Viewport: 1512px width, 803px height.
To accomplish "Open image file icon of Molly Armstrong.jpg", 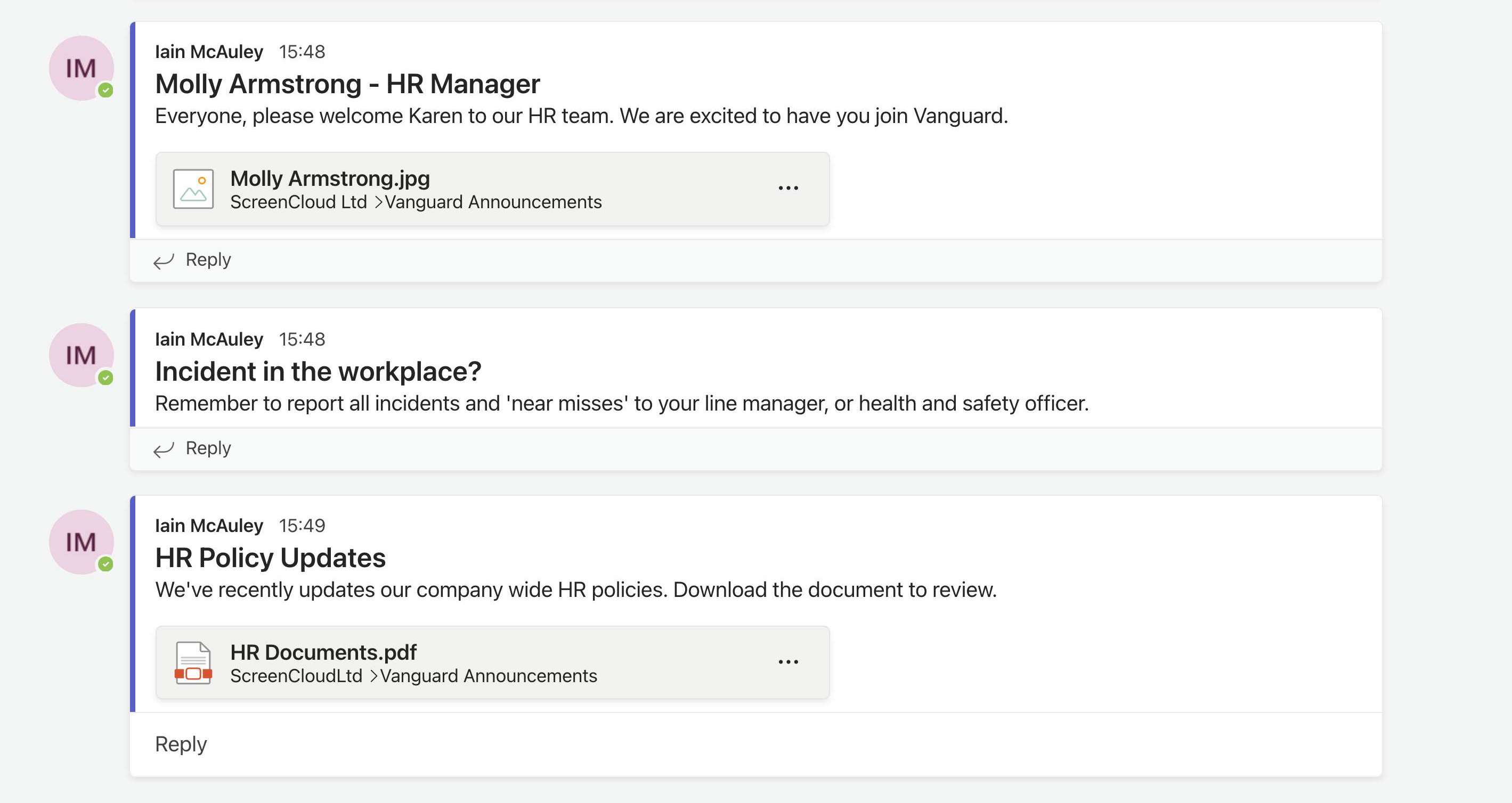I will pyautogui.click(x=193, y=189).
